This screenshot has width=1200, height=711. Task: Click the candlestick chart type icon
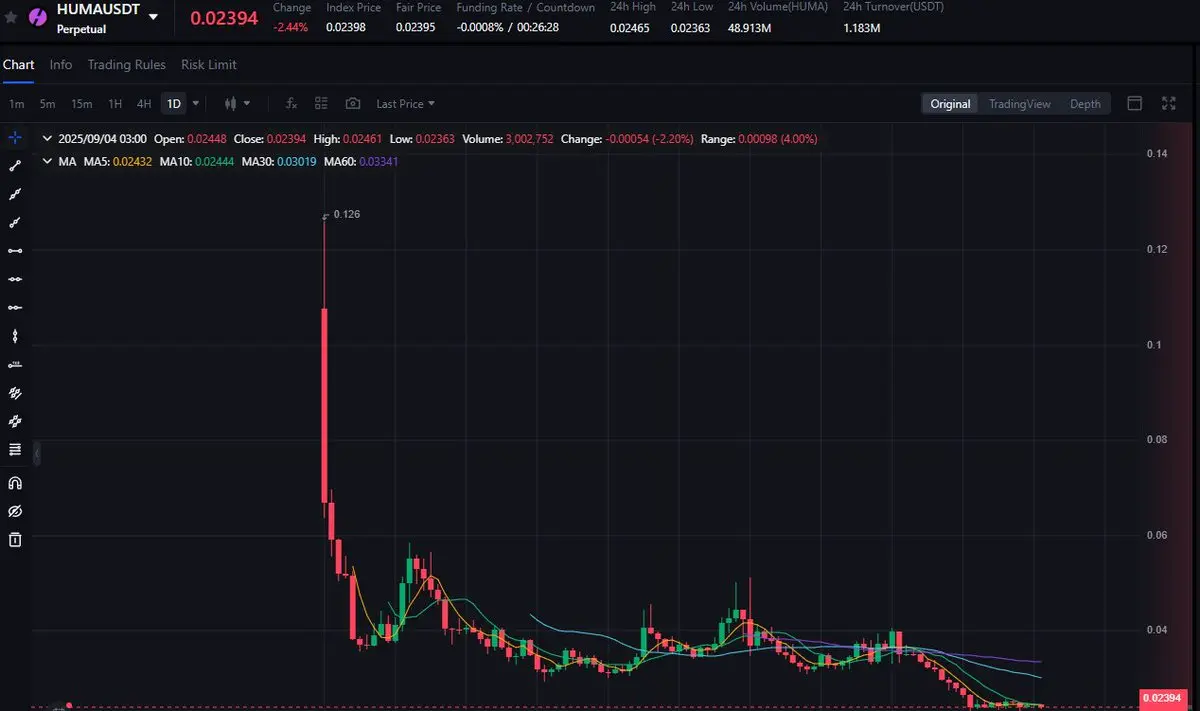230,103
